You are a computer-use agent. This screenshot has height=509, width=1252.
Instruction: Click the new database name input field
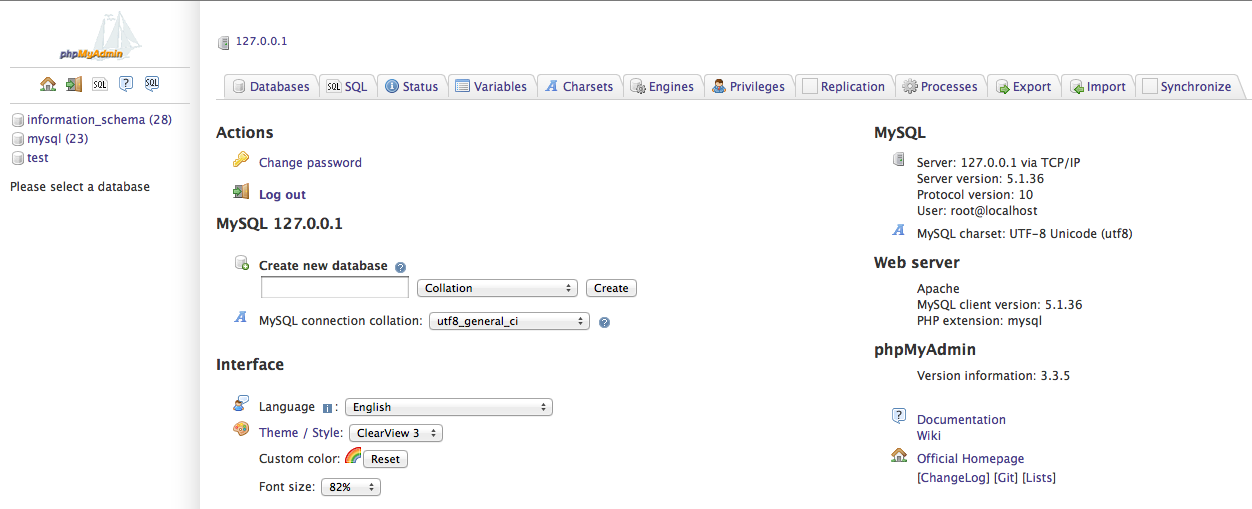click(x=335, y=288)
